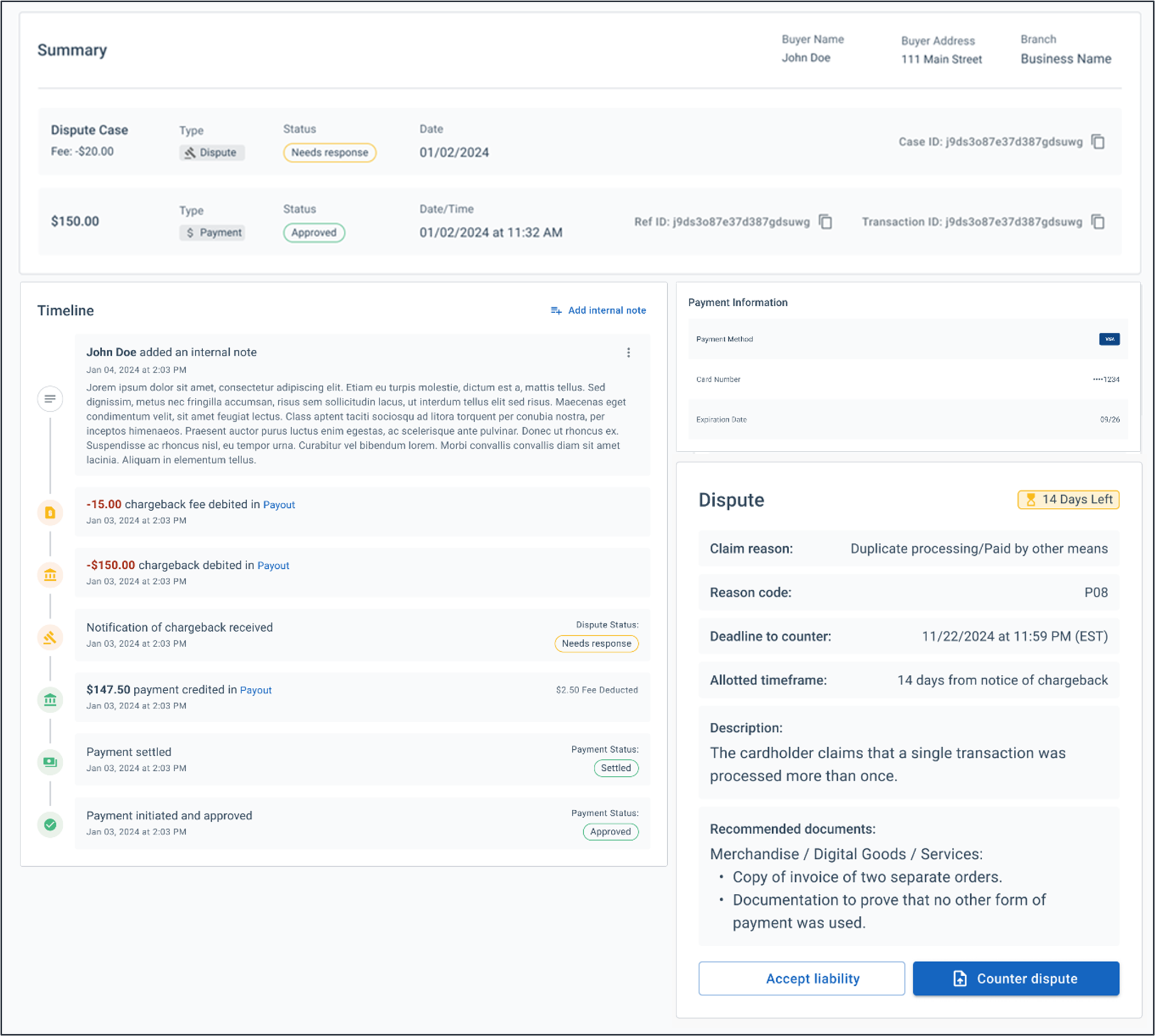
Task: Select the money icon on payment settled event
Action: pos(50,762)
